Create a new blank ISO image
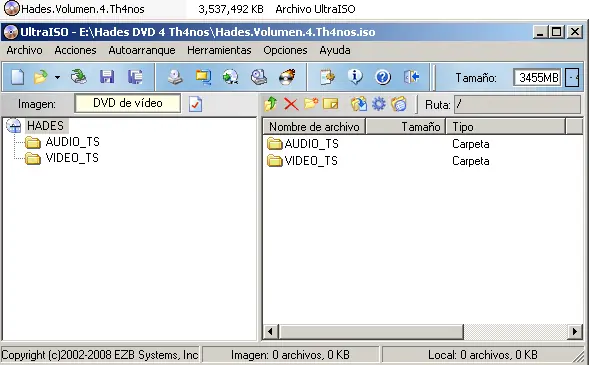 (x=17, y=77)
